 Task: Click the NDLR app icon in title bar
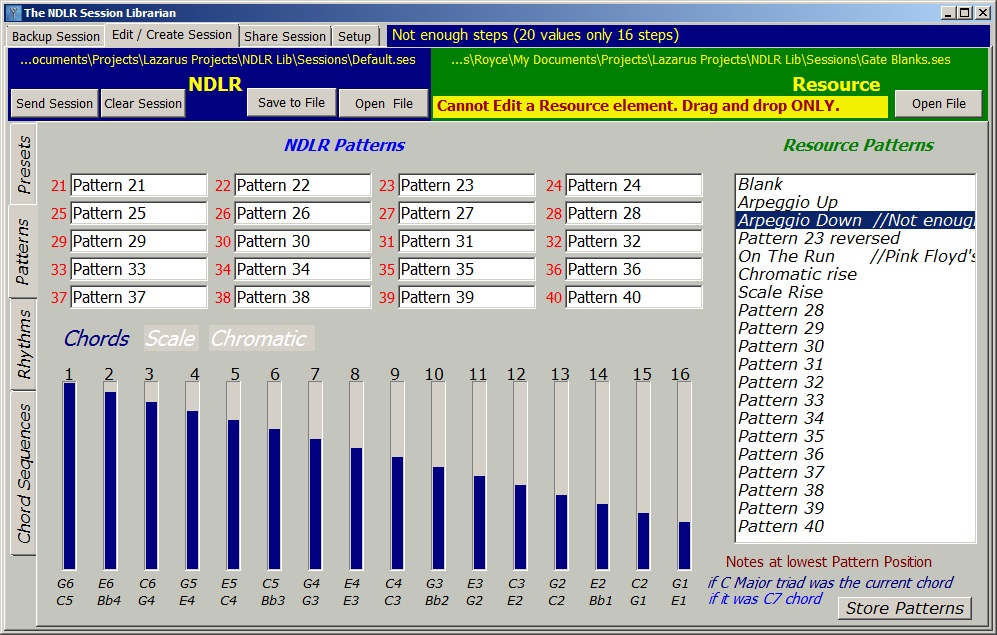11,12
